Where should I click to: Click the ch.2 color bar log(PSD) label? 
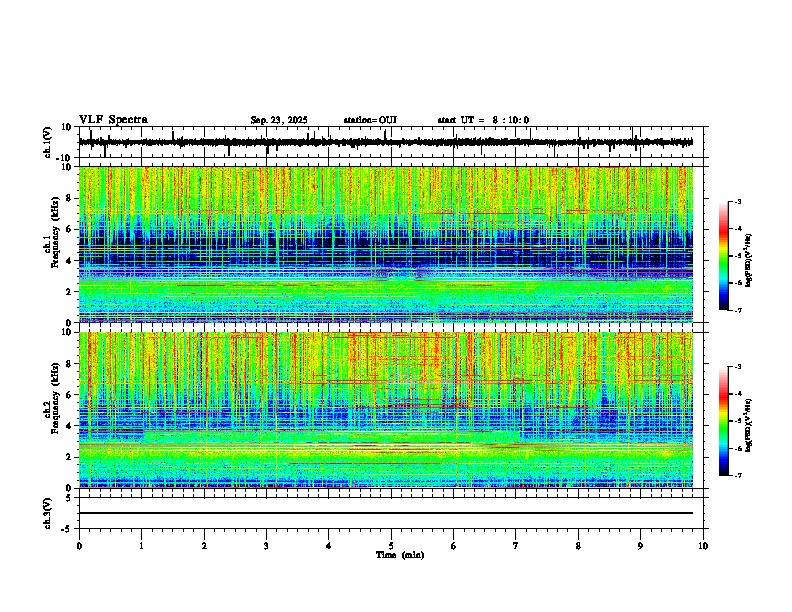pos(749,425)
